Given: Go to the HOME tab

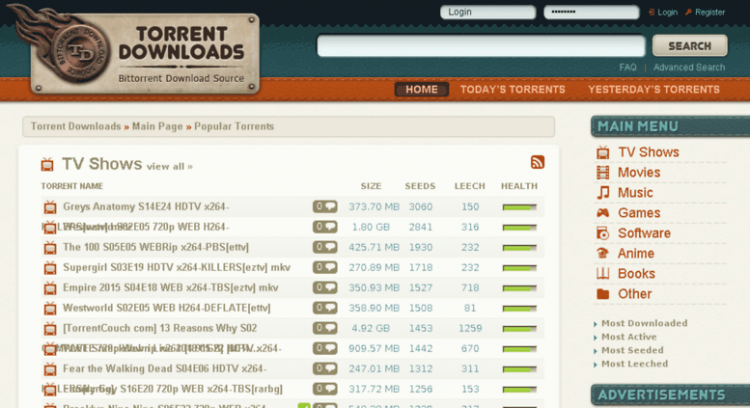Looking at the screenshot, I should (x=421, y=89).
